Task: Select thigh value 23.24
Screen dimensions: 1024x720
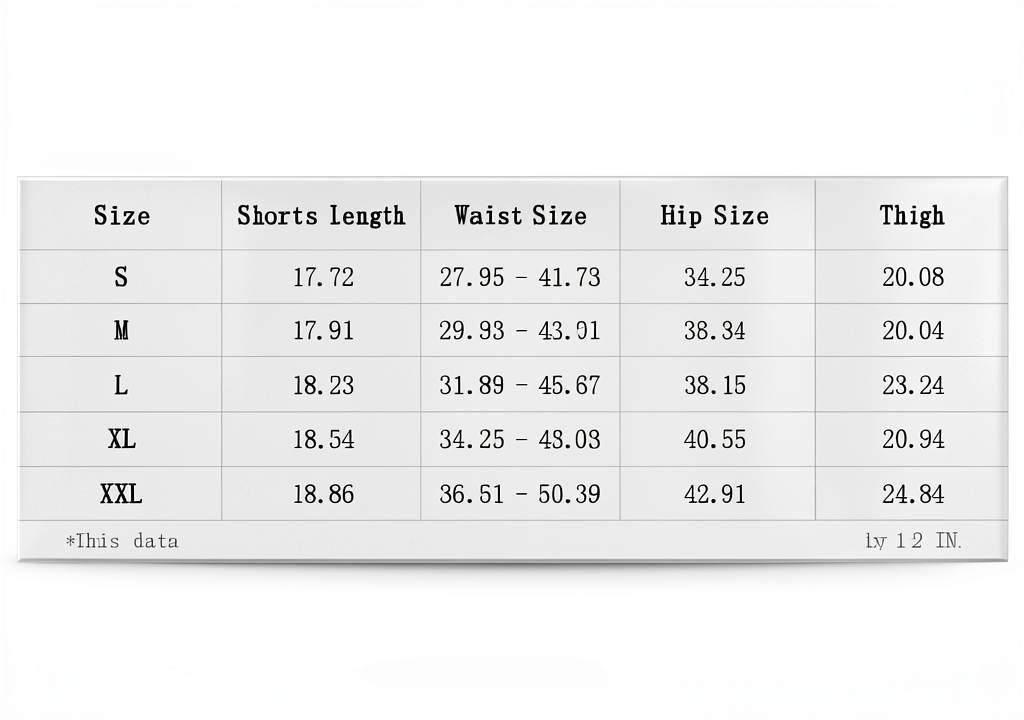Action: 913,385
